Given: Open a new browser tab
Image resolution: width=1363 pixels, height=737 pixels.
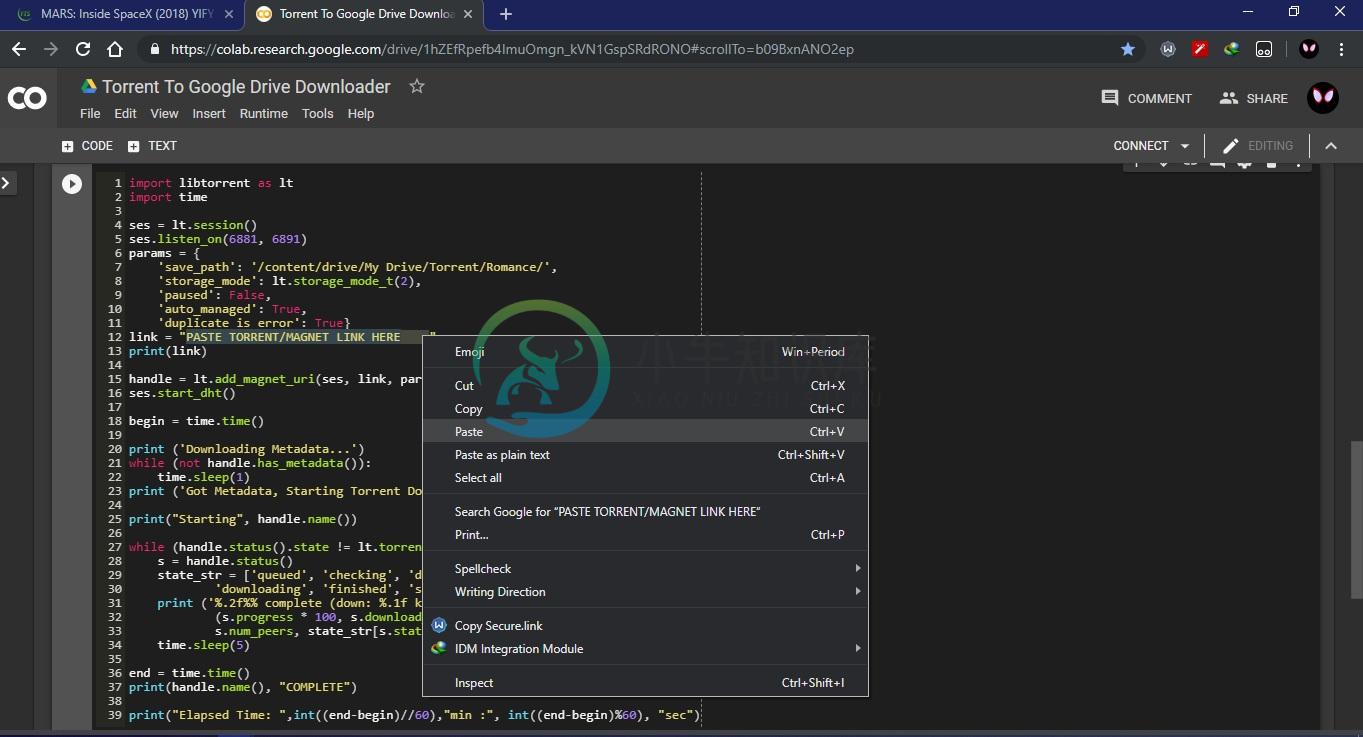Looking at the screenshot, I should coord(506,14).
